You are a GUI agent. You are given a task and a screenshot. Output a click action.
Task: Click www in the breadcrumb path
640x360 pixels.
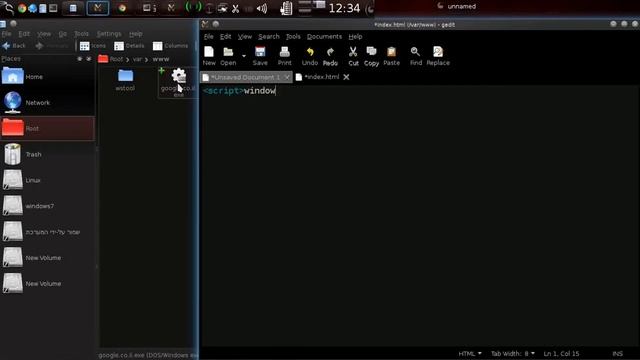(x=161, y=59)
